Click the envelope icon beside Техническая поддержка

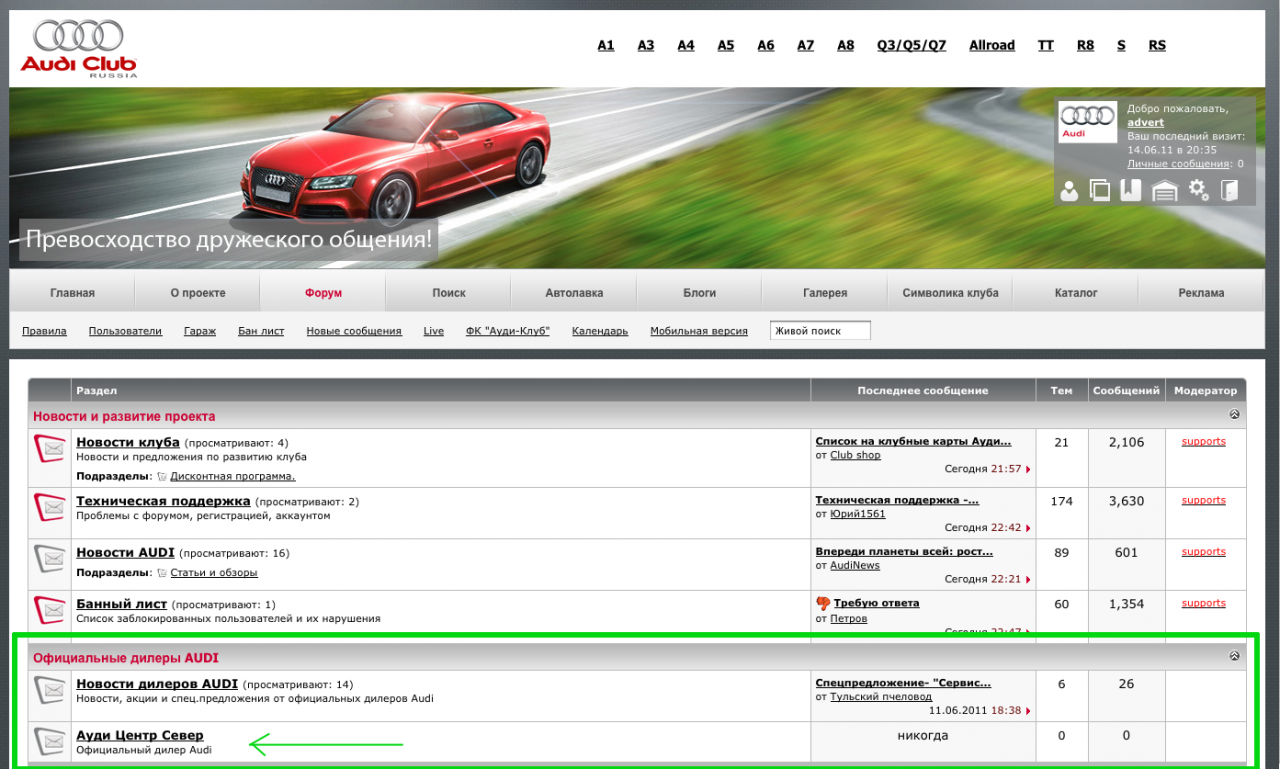(x=50, y=508)
